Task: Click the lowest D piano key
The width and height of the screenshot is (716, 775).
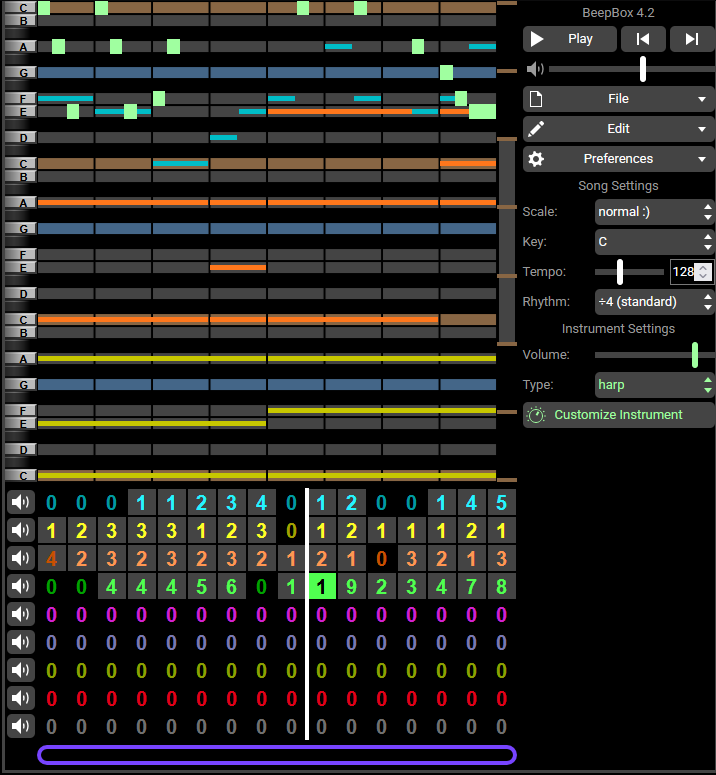Action: pos(20,450)
